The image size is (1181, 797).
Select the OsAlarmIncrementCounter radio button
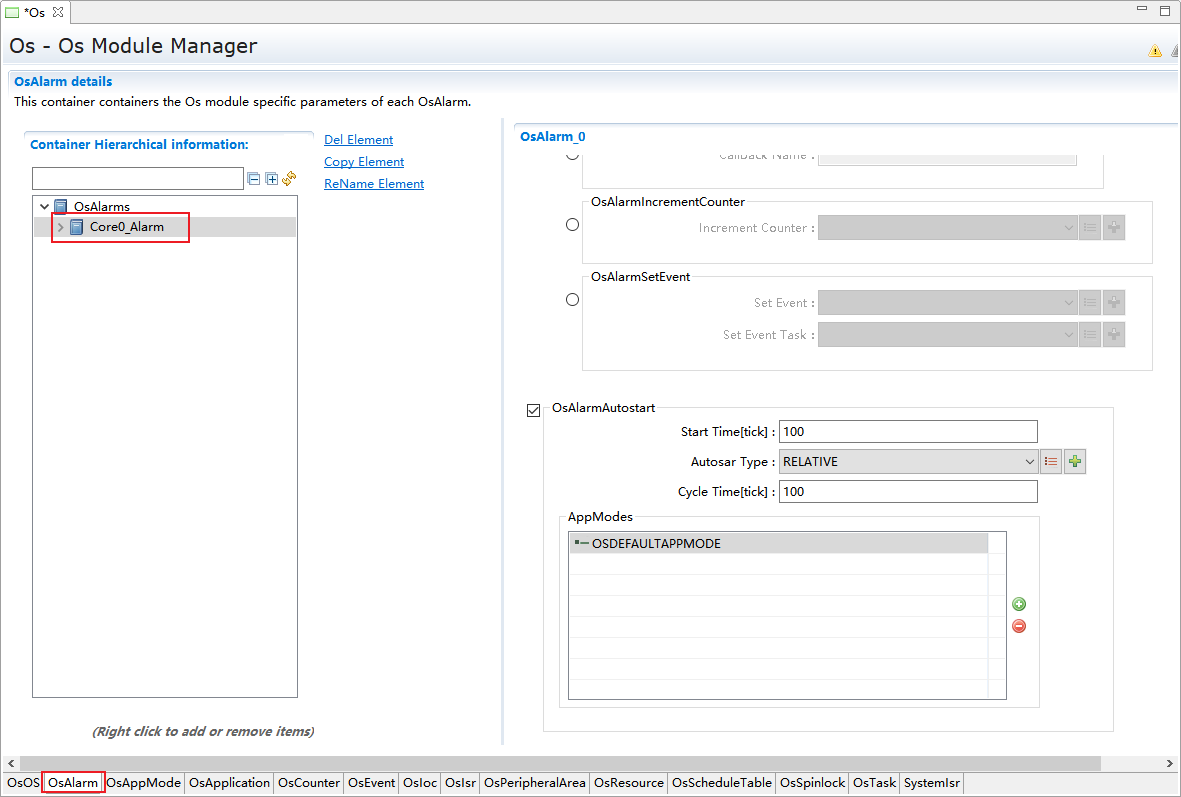573,225
